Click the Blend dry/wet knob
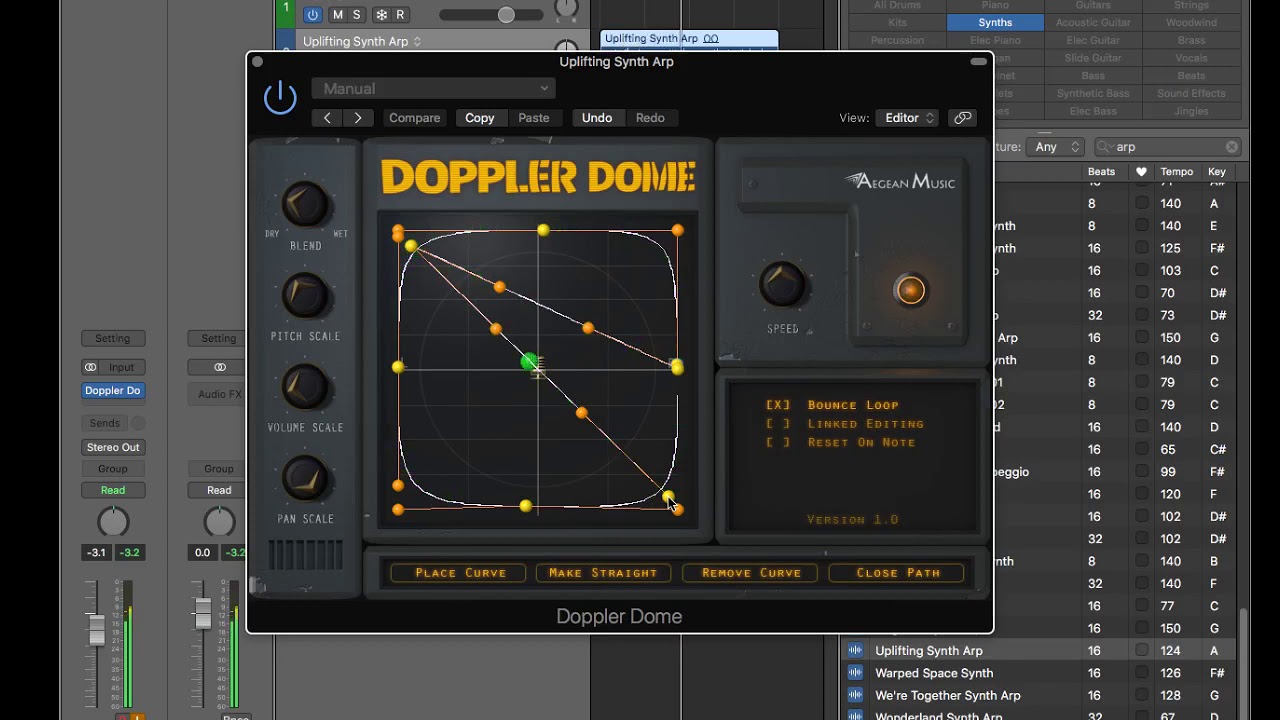The height and width of the screenshot is (720, 1280). coord(305,205)
